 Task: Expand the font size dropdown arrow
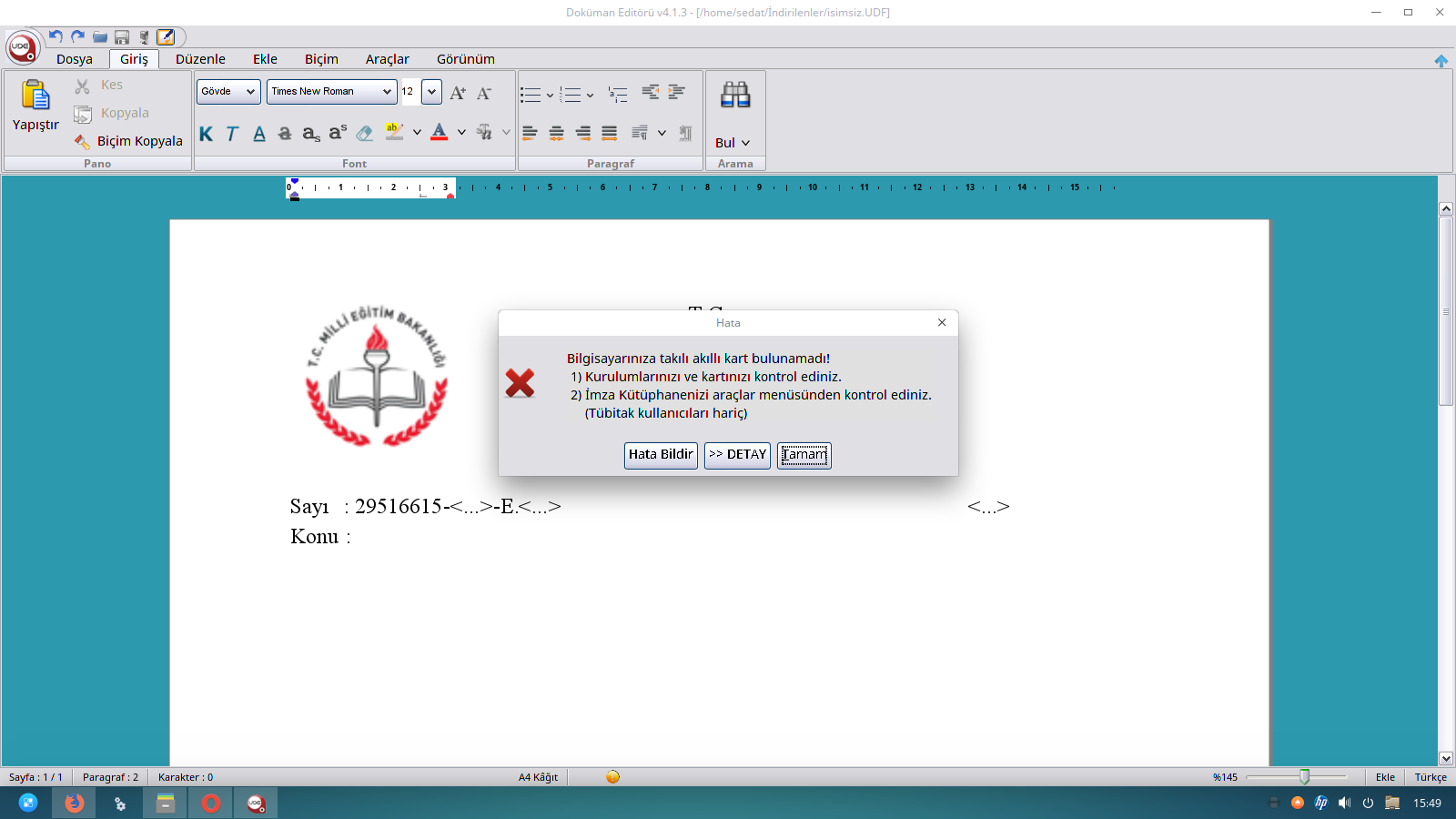click(x=432, y=91)
